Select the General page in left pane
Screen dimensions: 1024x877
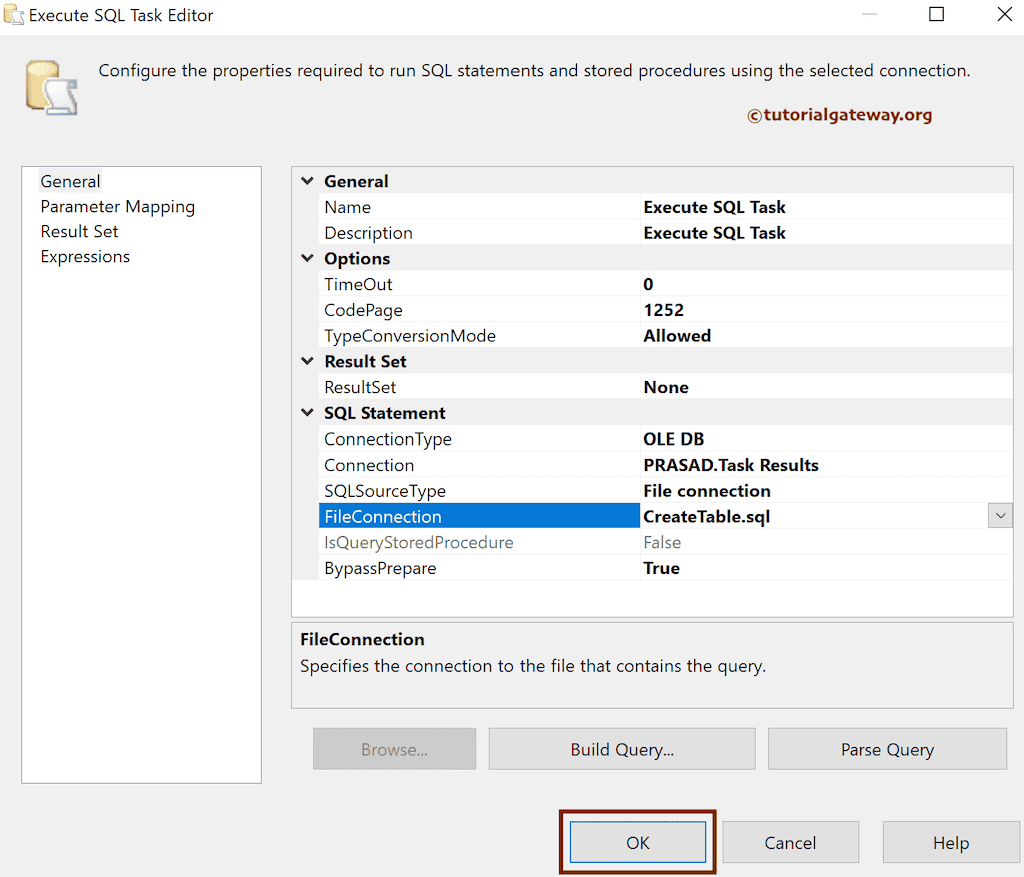(x=70, y=181)
